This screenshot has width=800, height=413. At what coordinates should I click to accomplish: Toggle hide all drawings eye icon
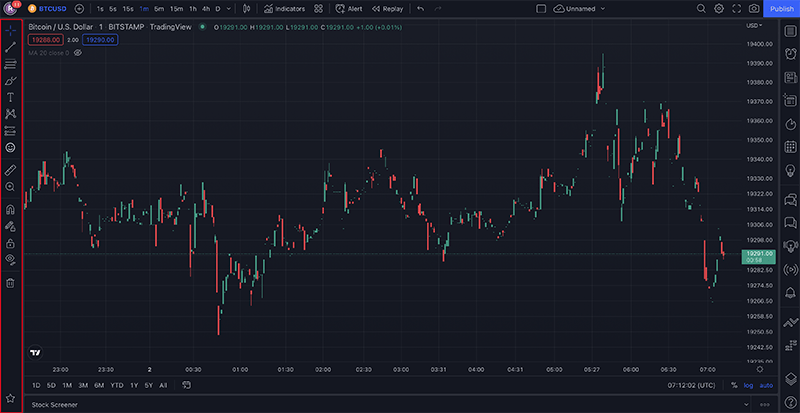[11, 259]
